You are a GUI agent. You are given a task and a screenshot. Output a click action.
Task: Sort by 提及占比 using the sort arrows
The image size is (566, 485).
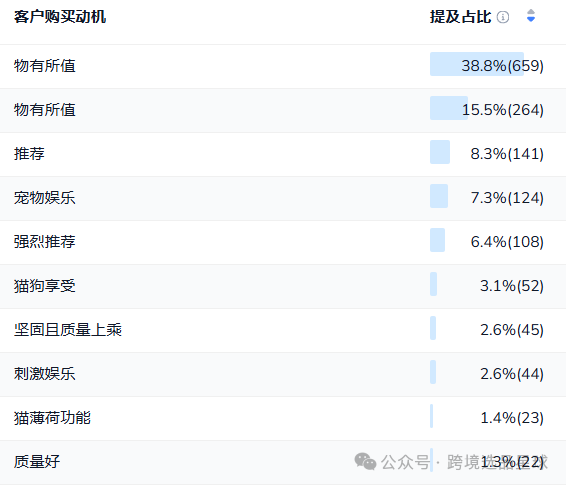[531, 16]
